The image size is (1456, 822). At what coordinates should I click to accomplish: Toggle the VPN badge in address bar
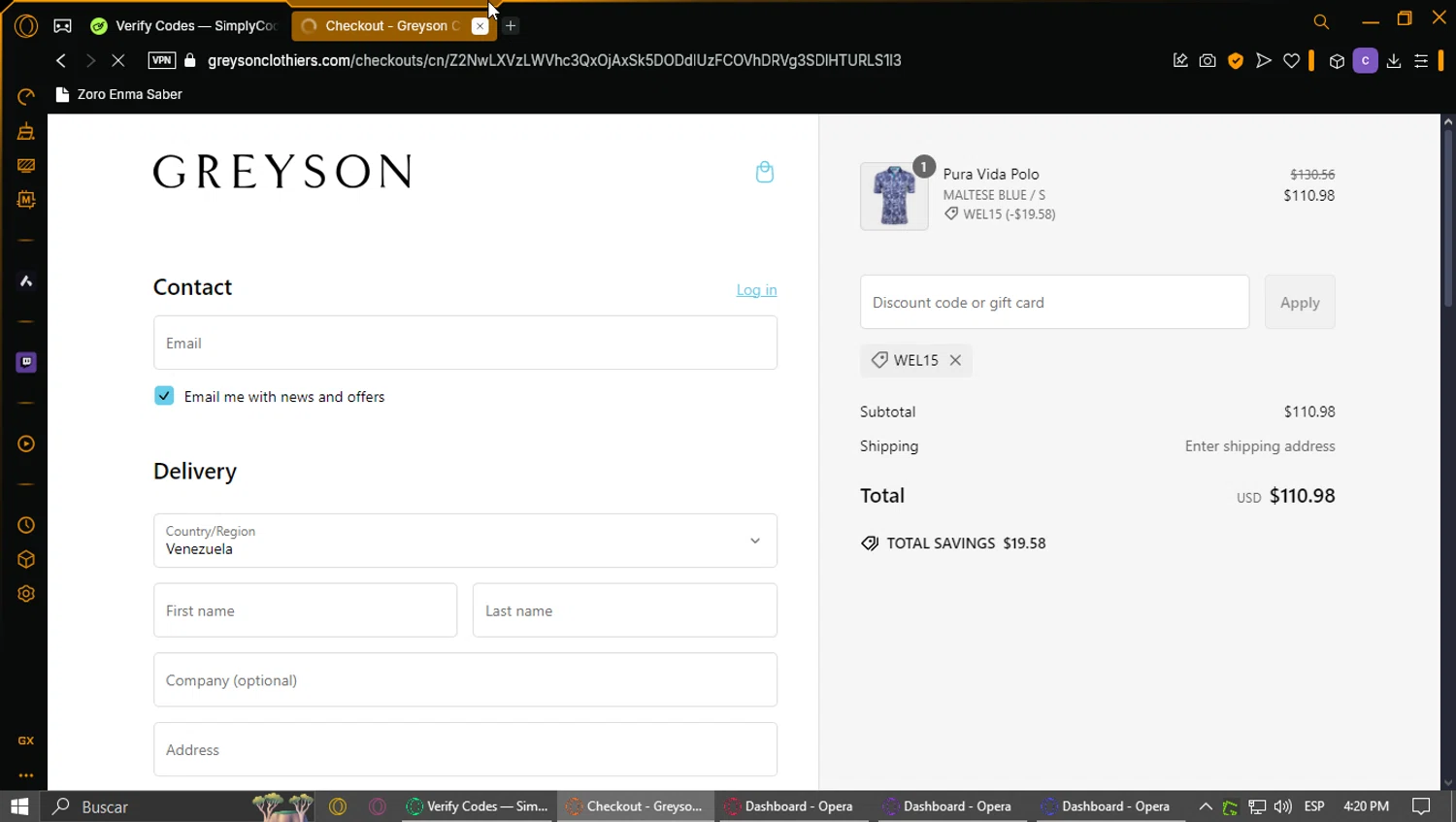tap(161, 60)
